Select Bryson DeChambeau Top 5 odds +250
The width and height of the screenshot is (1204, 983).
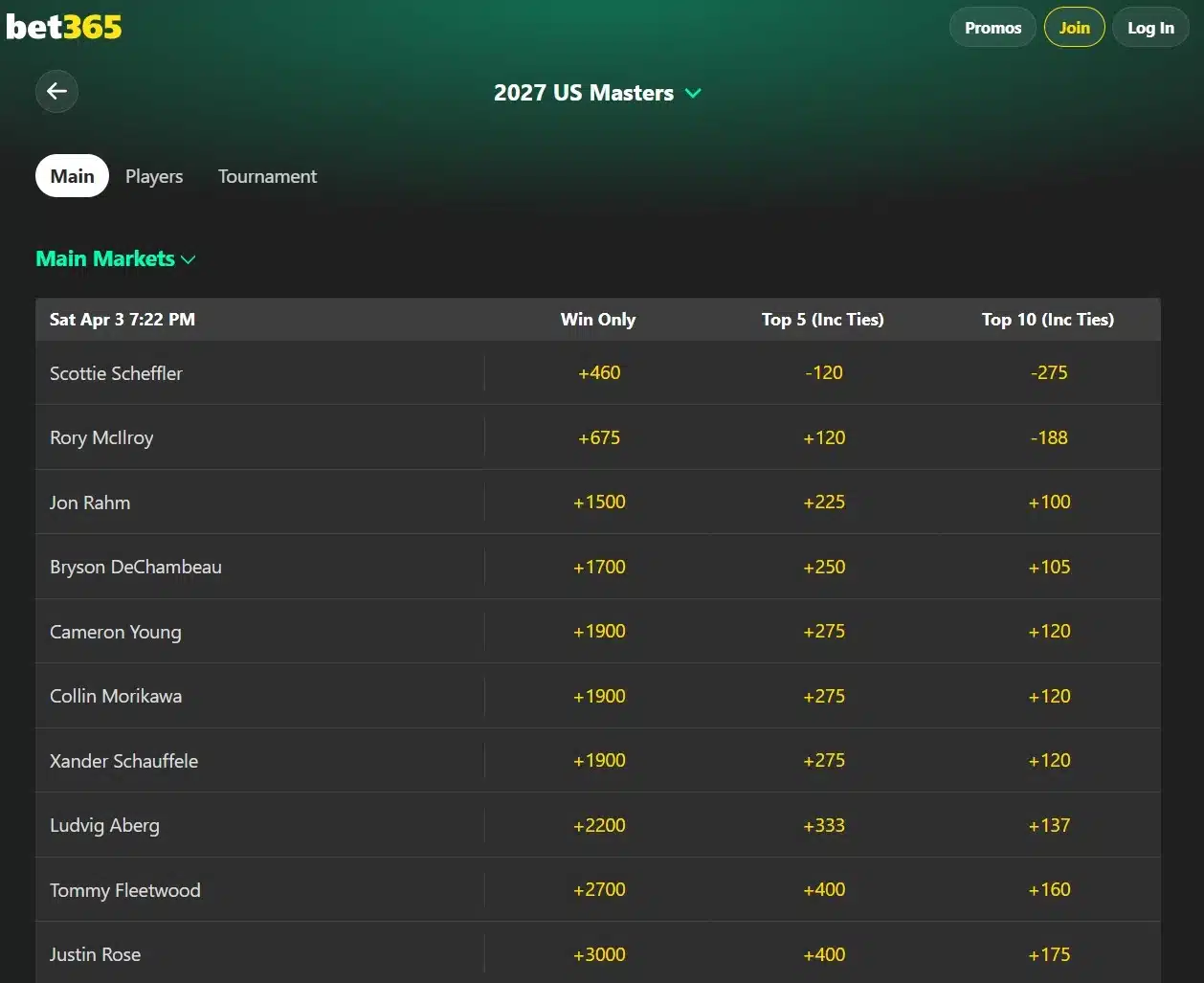pyautogui.click(x=824, y=567)
